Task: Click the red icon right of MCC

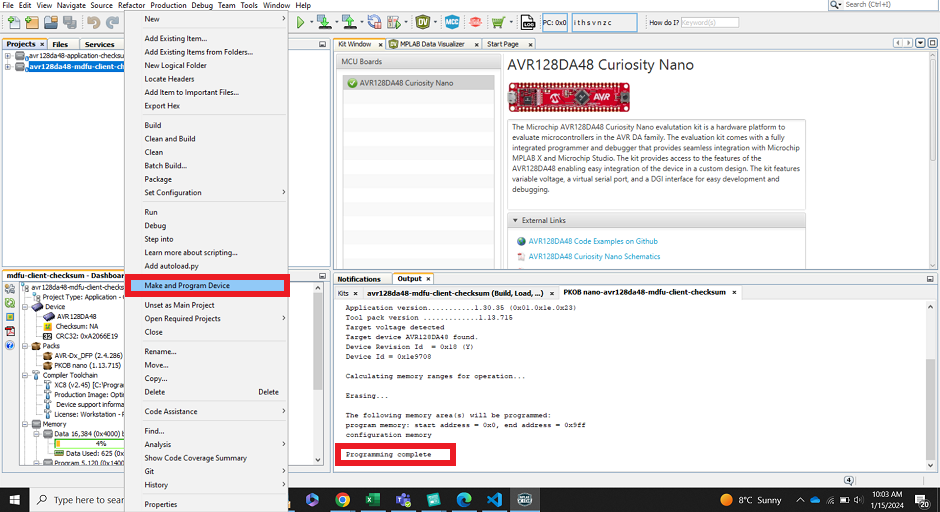Action: 475,23
